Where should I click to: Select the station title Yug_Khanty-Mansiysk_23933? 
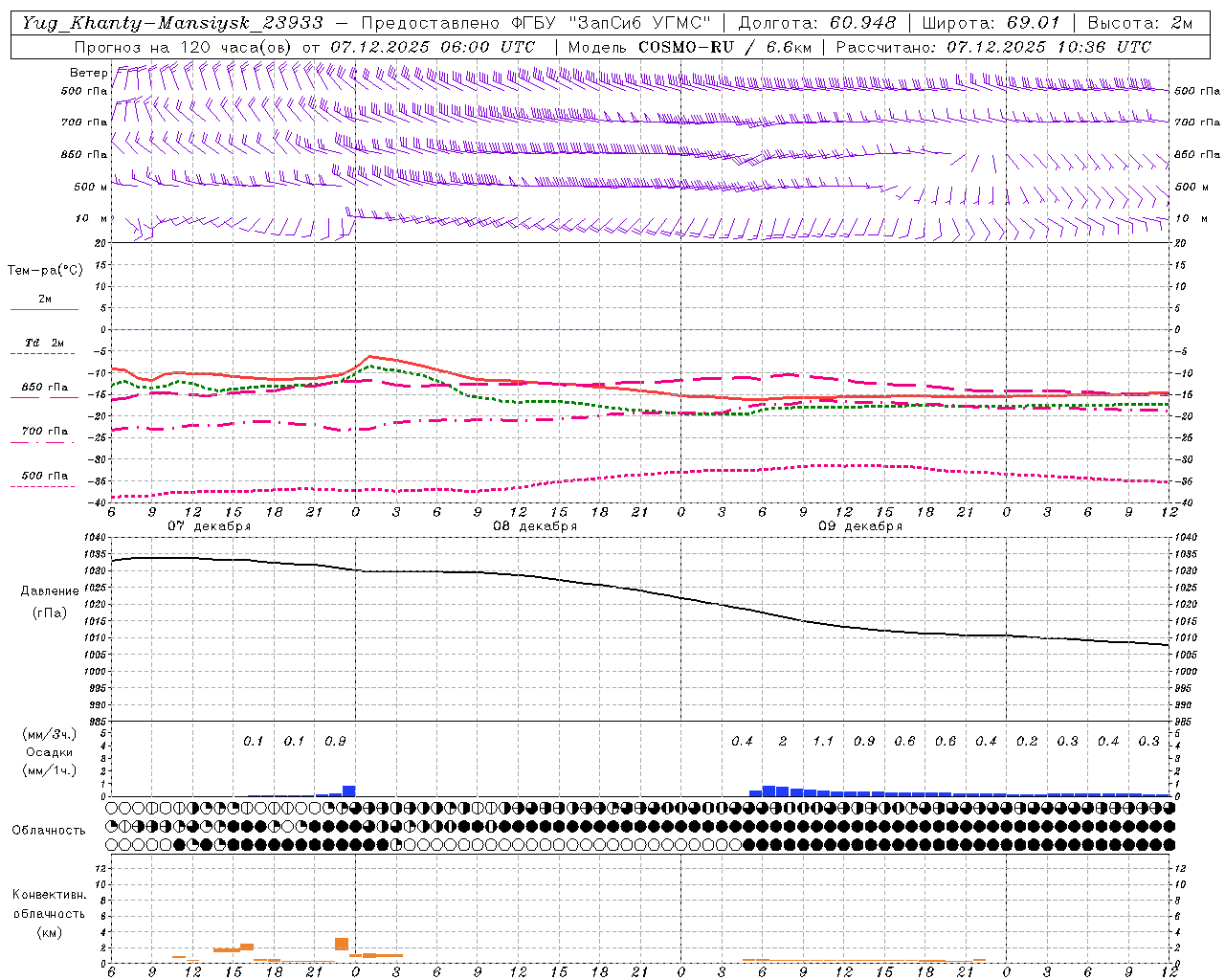pos(172,22)
